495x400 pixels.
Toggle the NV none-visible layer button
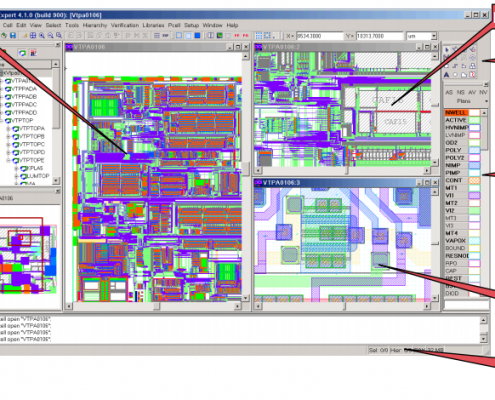coord(483,92)
